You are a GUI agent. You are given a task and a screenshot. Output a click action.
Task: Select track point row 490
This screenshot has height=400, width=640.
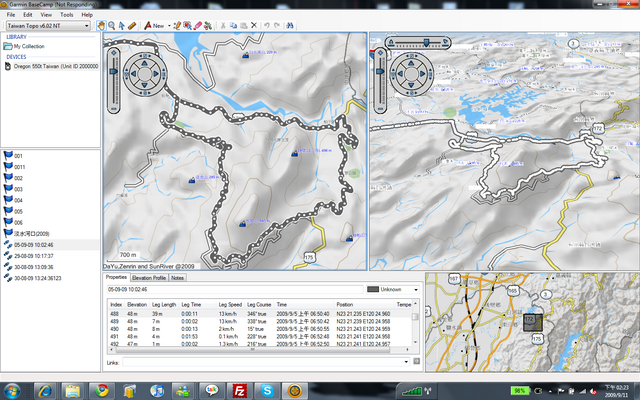[260, 329]
